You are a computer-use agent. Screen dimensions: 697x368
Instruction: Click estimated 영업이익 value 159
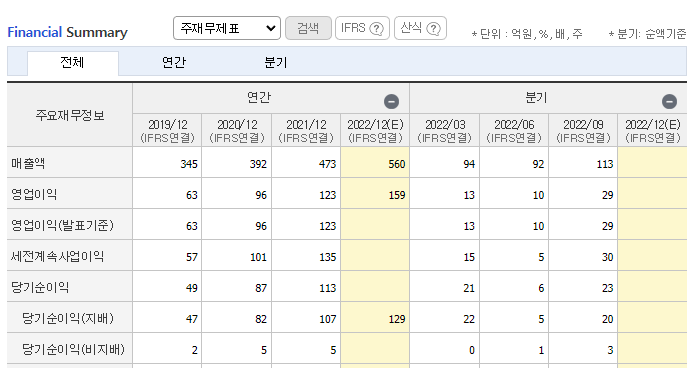pyautogui.click(x=397, y=195)
